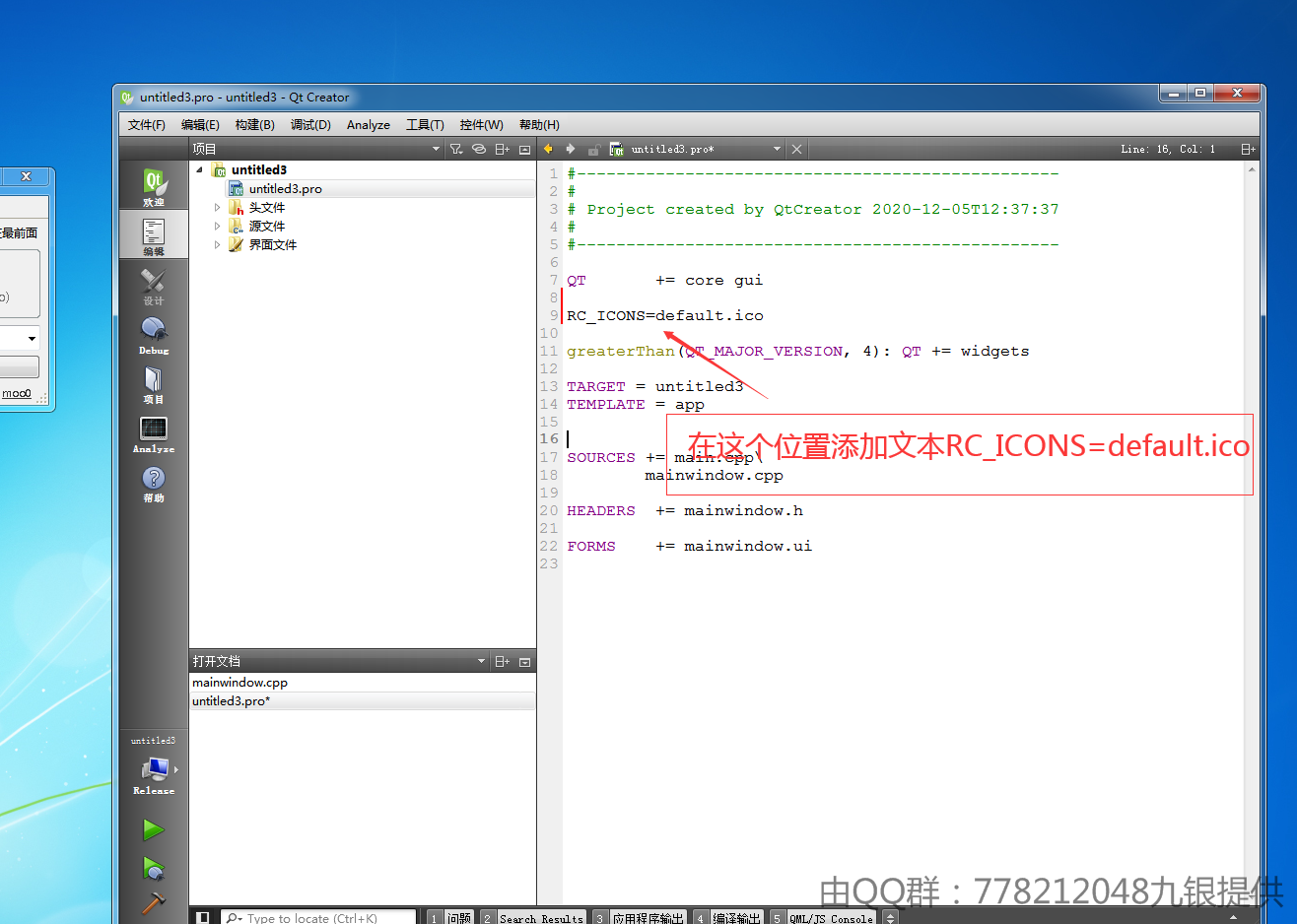This screenshot has height=924, width=1297.
Task: Open the 帮助(H) menu
Action: [539, 125]
